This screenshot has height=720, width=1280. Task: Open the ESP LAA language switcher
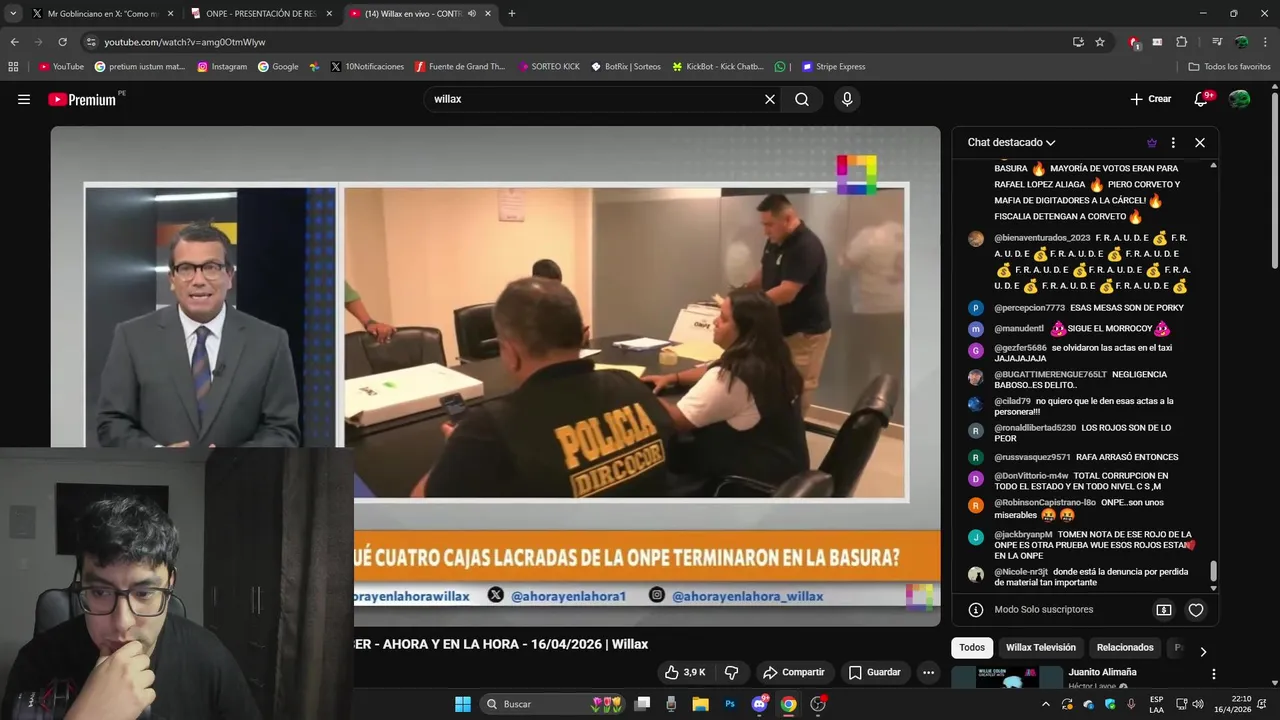tap(1156, 704)
